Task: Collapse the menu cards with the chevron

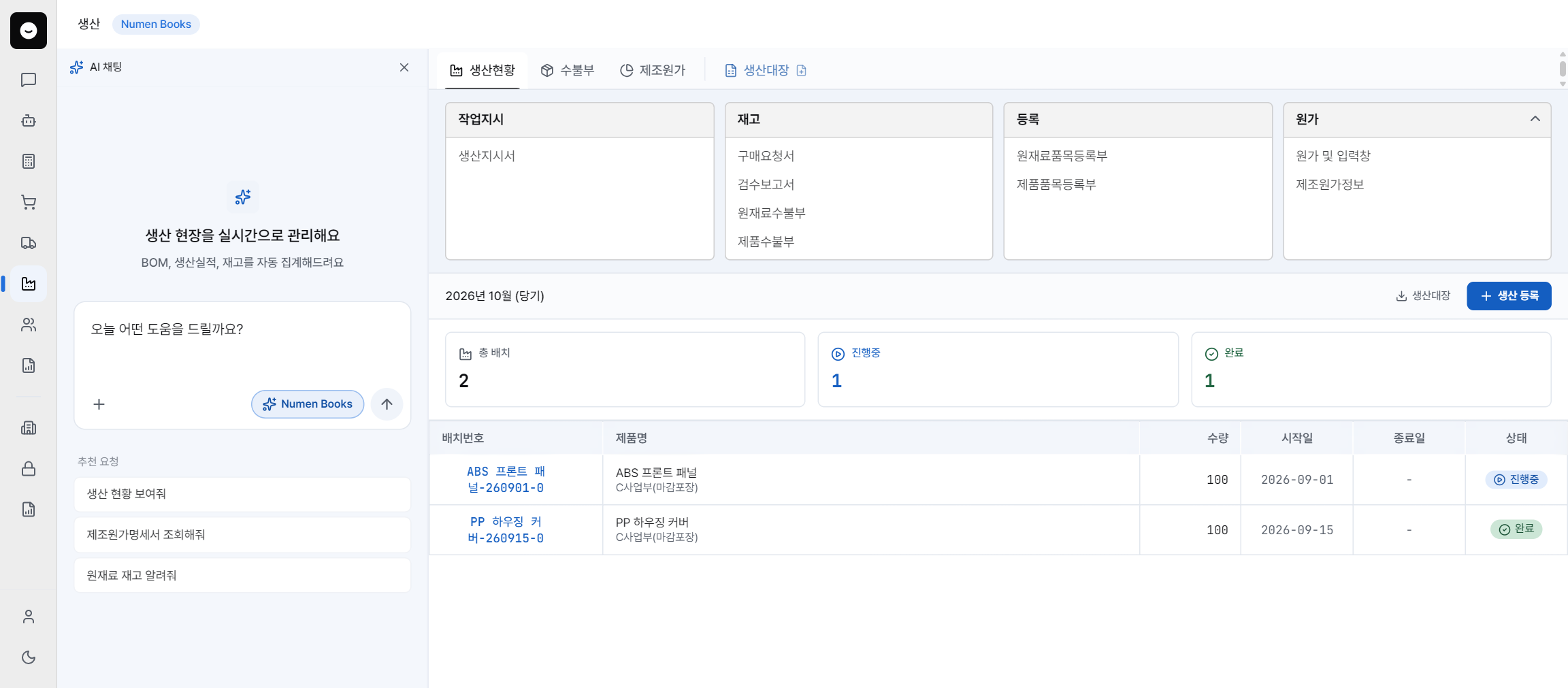Action: click(1535, 119)
